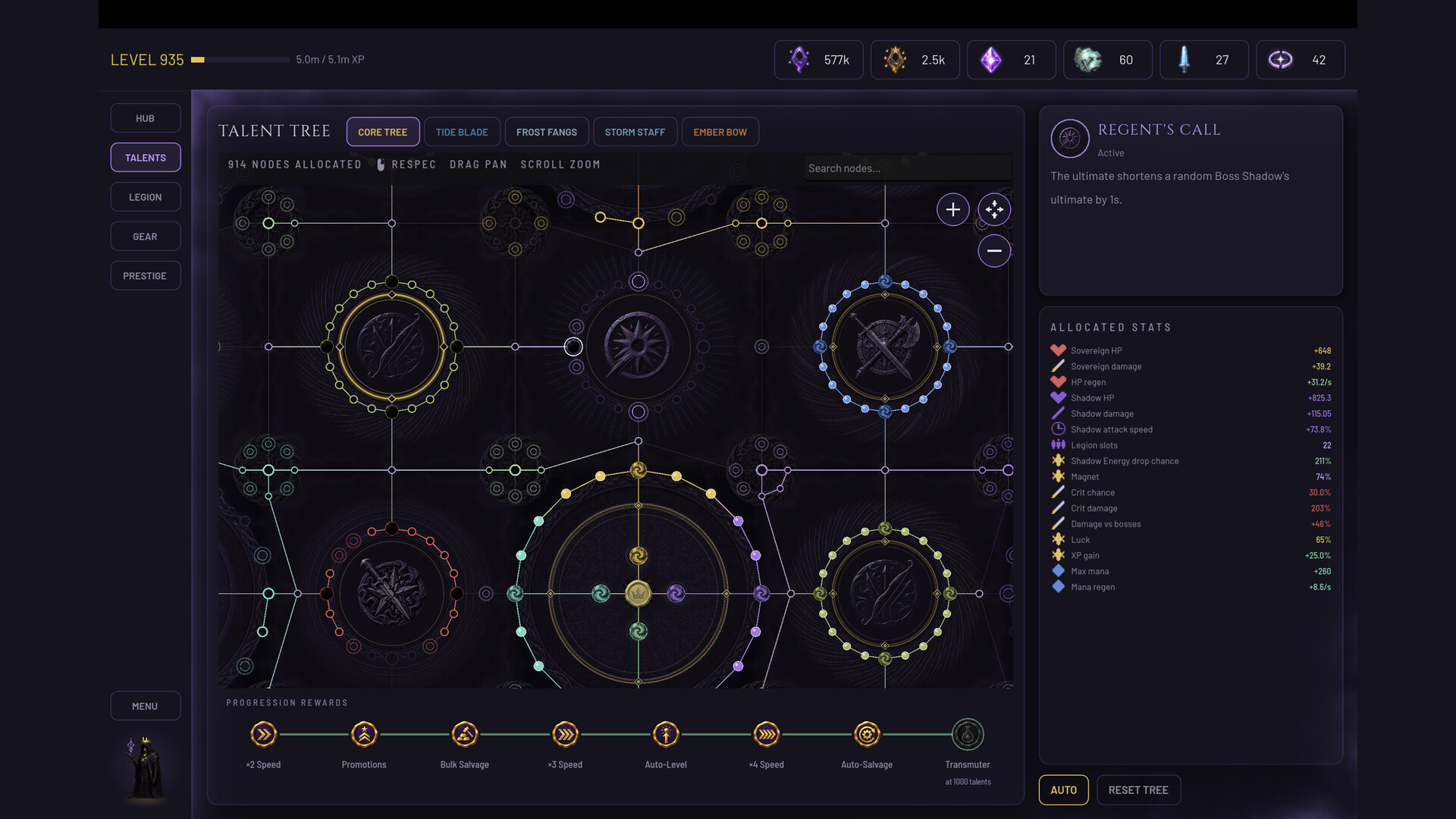Switch to the Tide Blade tab
This screenshot has width=1456, height=819.
462,132
